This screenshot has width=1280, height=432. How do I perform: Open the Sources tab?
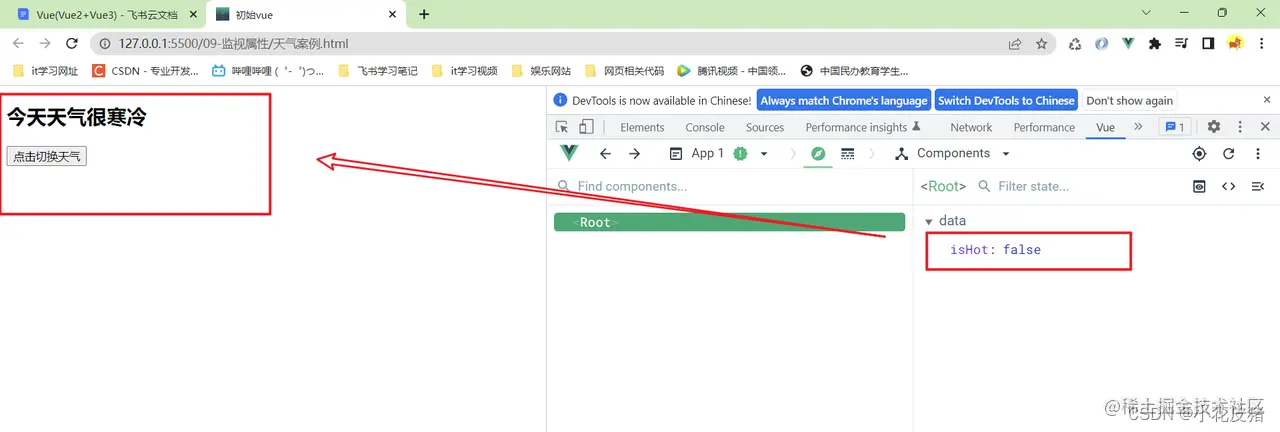tap(765, 127)
